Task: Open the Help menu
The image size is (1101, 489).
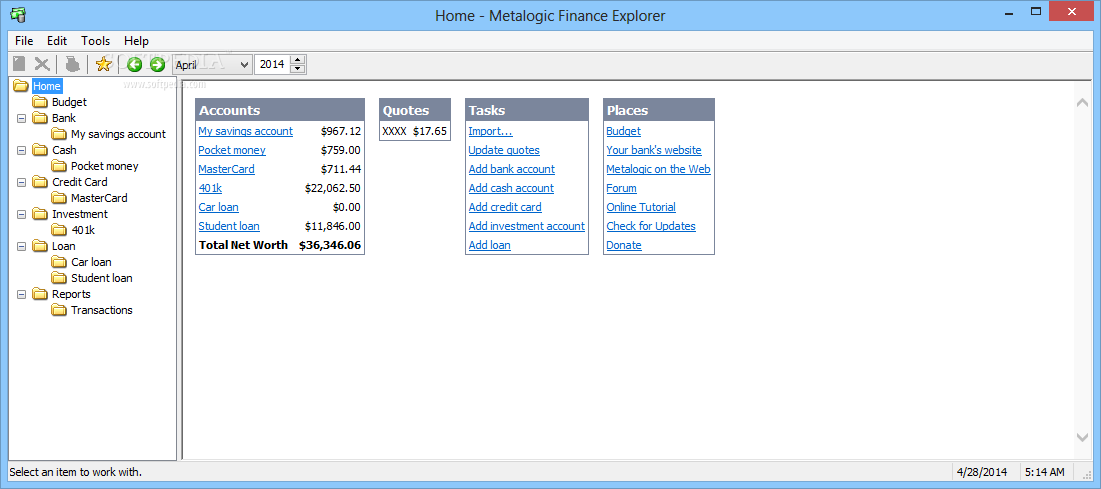Action: (x=136, y=41)
